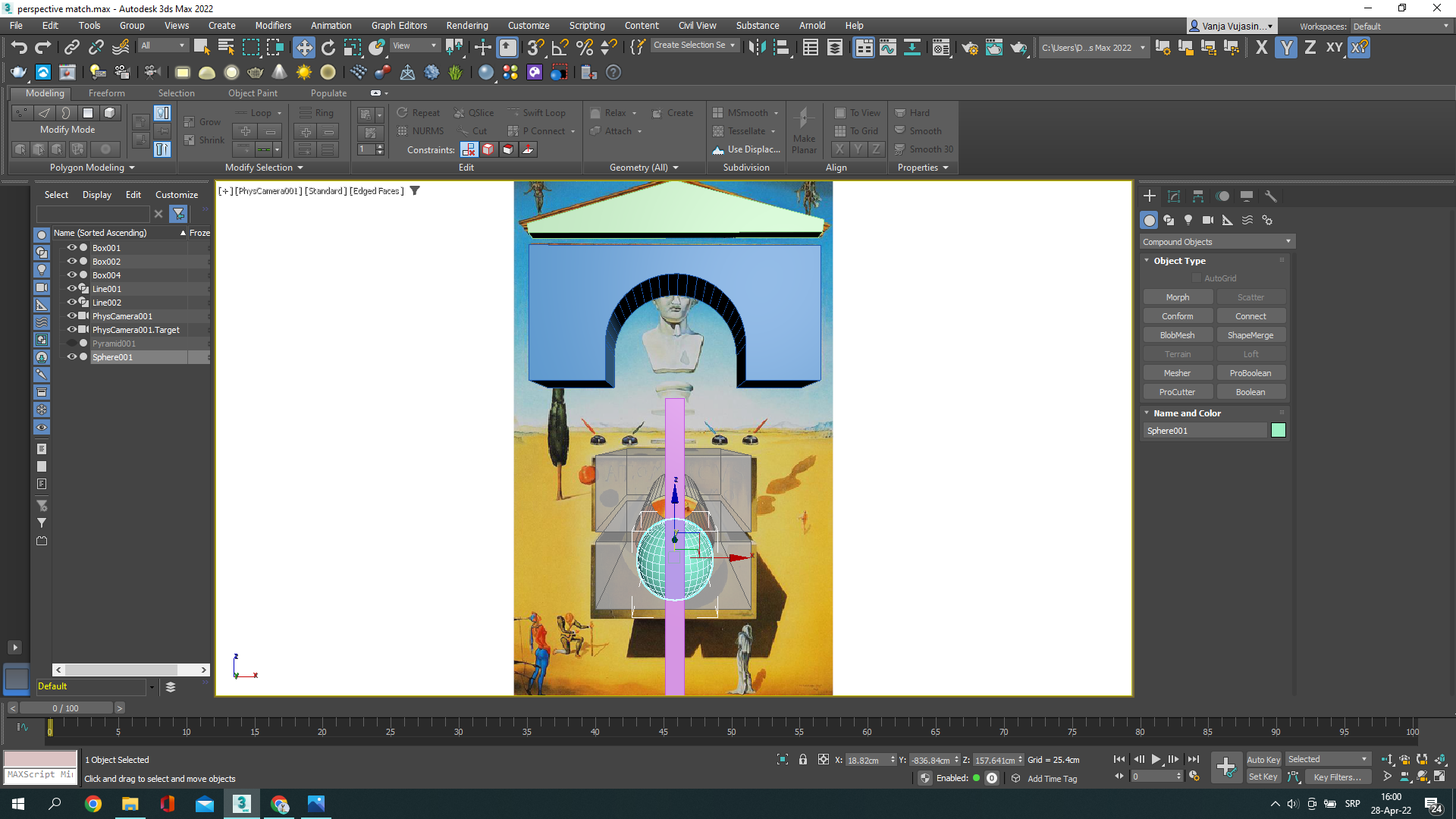Open Render Setup icon
The width and height of the screenshot is (1456, 819).
click(x=970, y=48)
